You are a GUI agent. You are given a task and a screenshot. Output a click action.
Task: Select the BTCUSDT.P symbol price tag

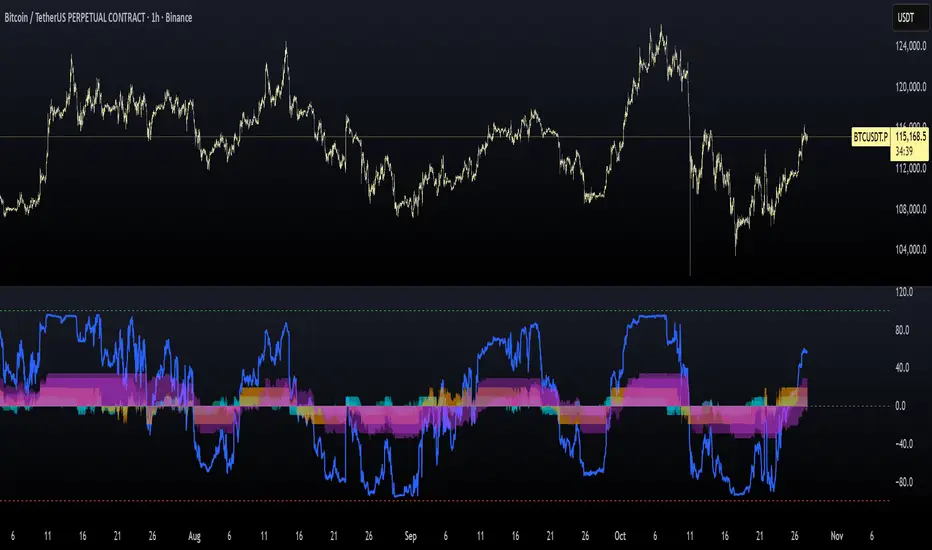coord(870,137)
